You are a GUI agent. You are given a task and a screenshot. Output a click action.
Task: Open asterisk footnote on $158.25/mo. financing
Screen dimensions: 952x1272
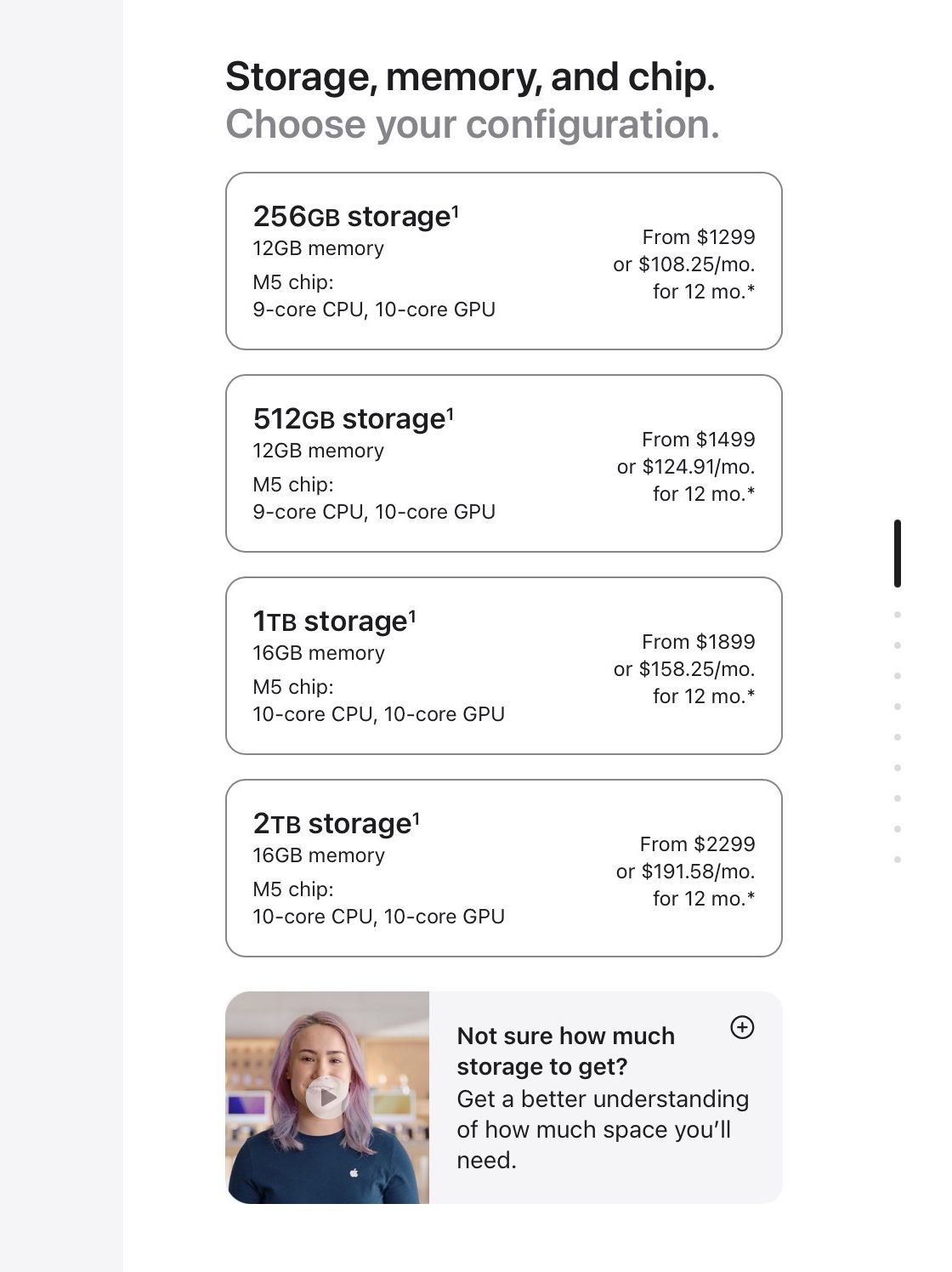pyautogui.click(x=751, y=696)
